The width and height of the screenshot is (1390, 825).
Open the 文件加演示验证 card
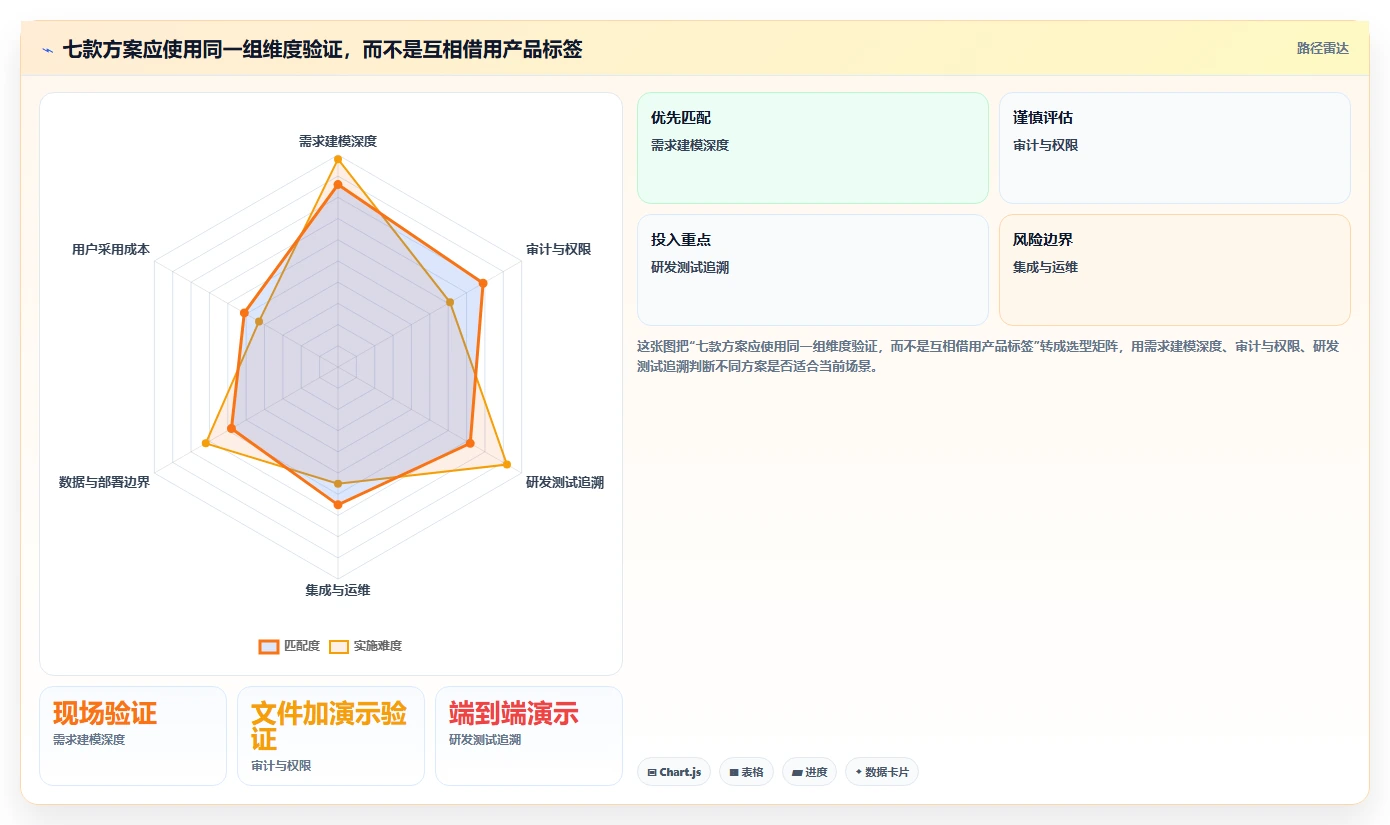coord(331,736)
